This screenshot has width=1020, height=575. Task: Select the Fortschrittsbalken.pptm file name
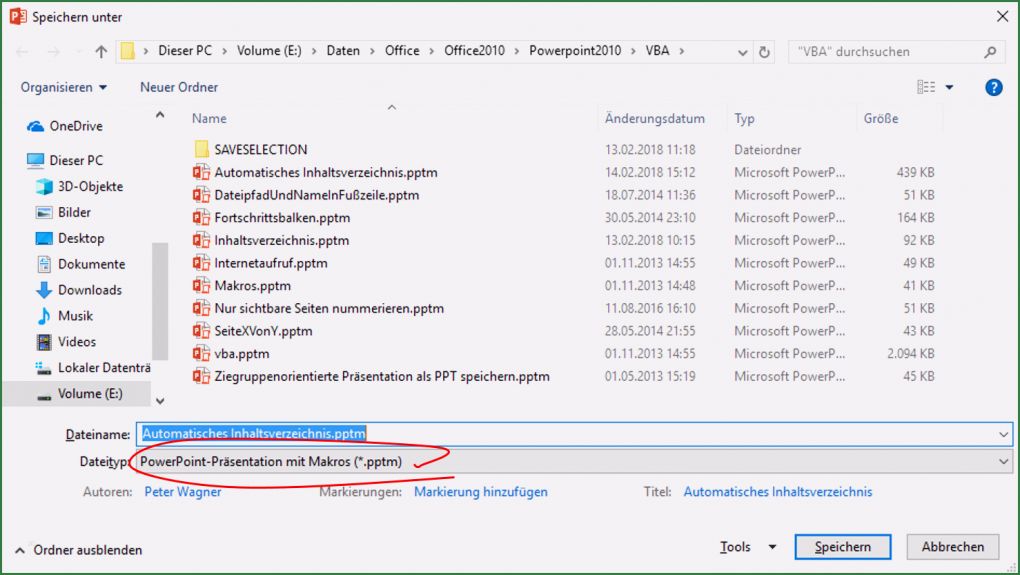pos(282,218)
